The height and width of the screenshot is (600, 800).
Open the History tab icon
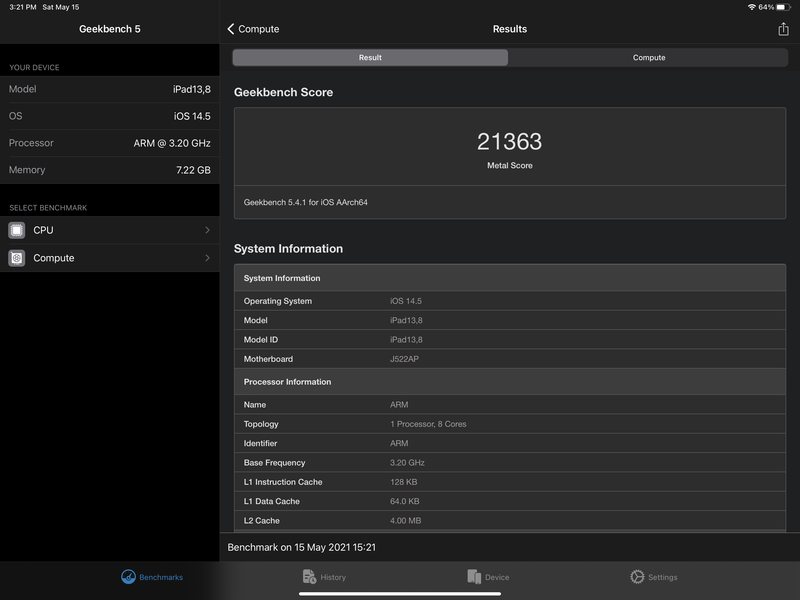click(309, 577)
